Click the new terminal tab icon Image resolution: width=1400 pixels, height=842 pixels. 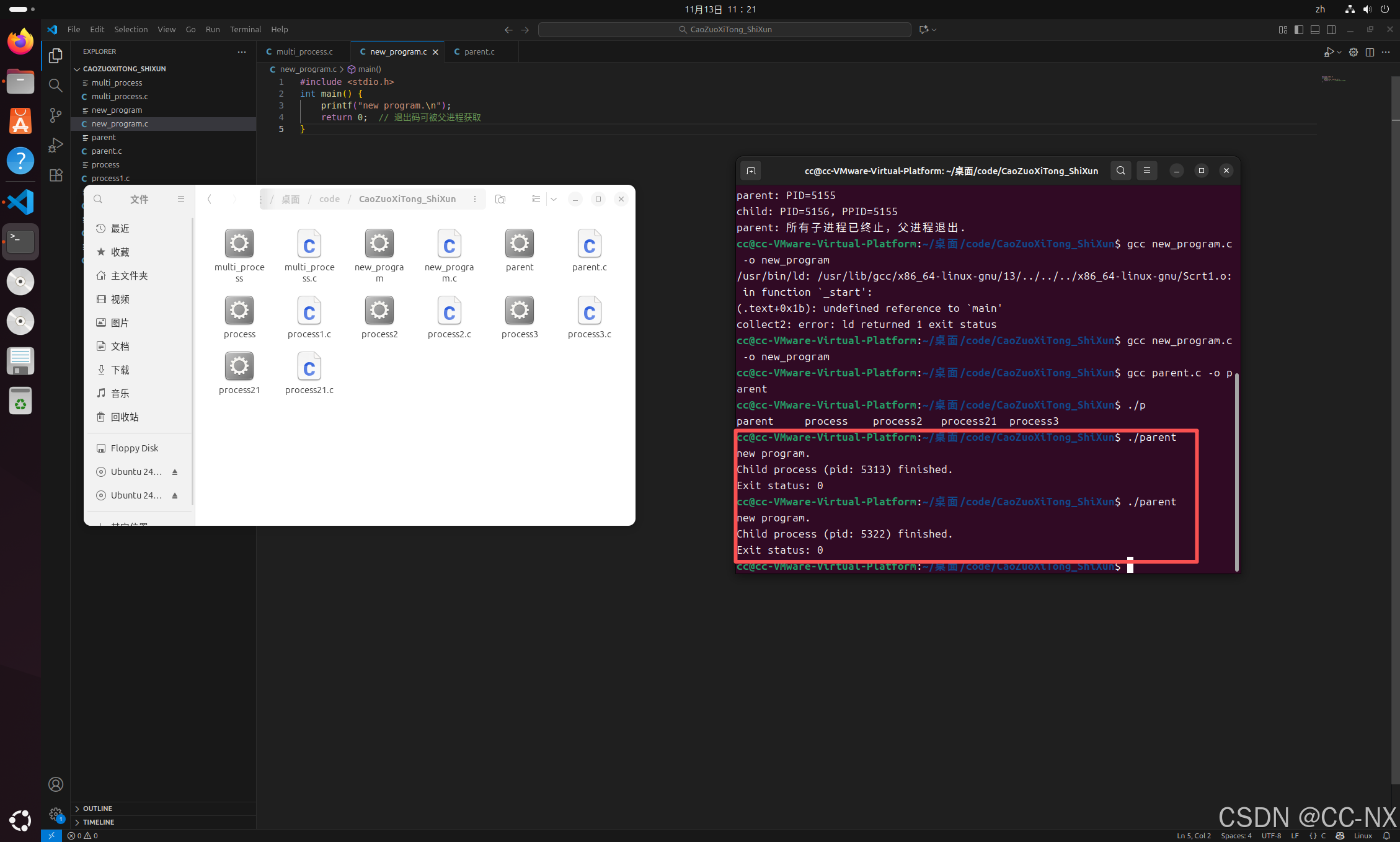[751, 171]
